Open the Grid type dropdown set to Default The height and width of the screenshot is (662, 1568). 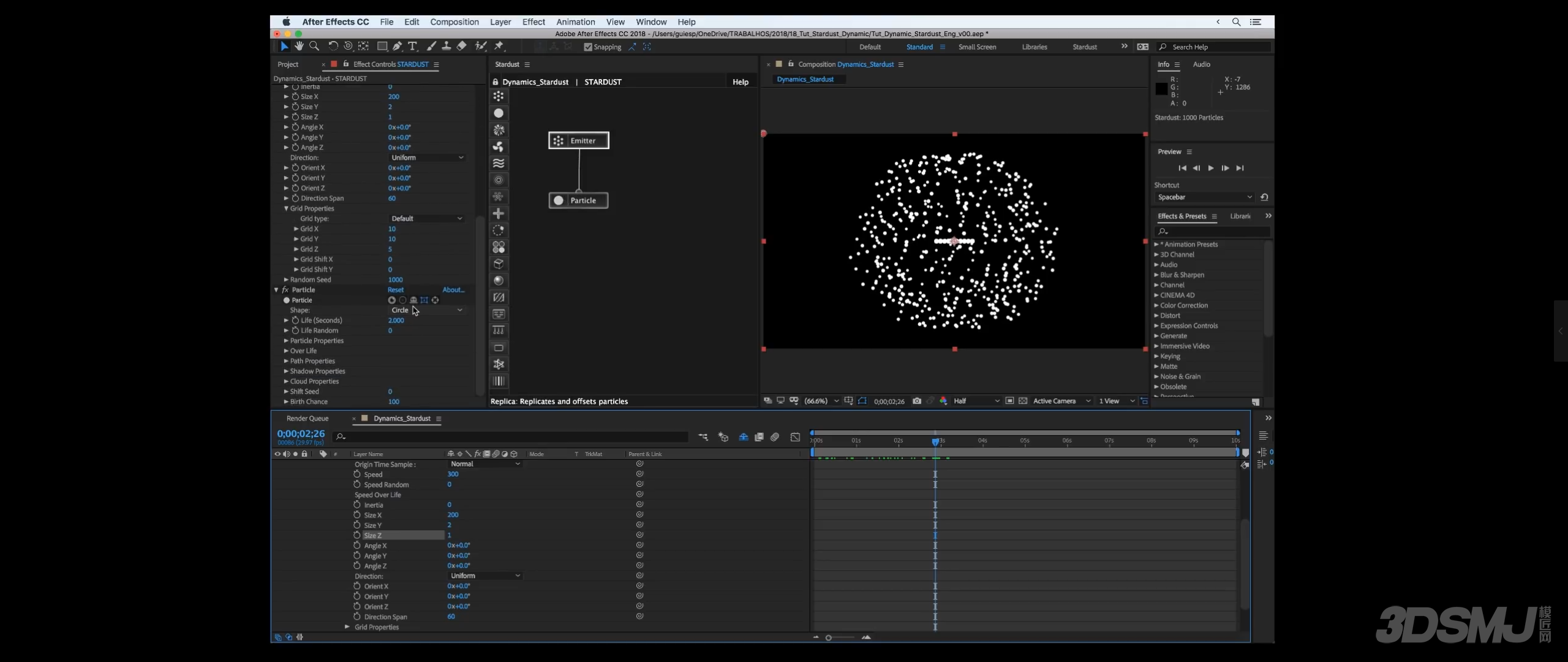(x=427, y=218)
